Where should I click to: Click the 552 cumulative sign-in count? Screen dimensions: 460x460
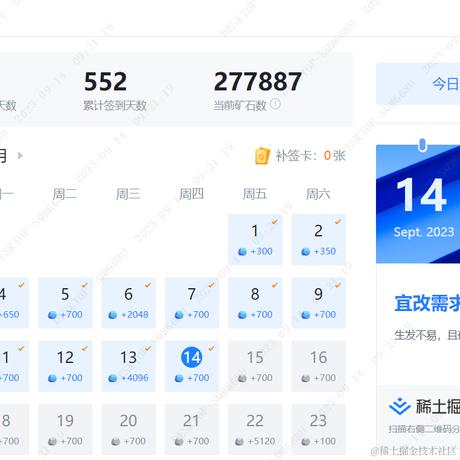[105, 82]
